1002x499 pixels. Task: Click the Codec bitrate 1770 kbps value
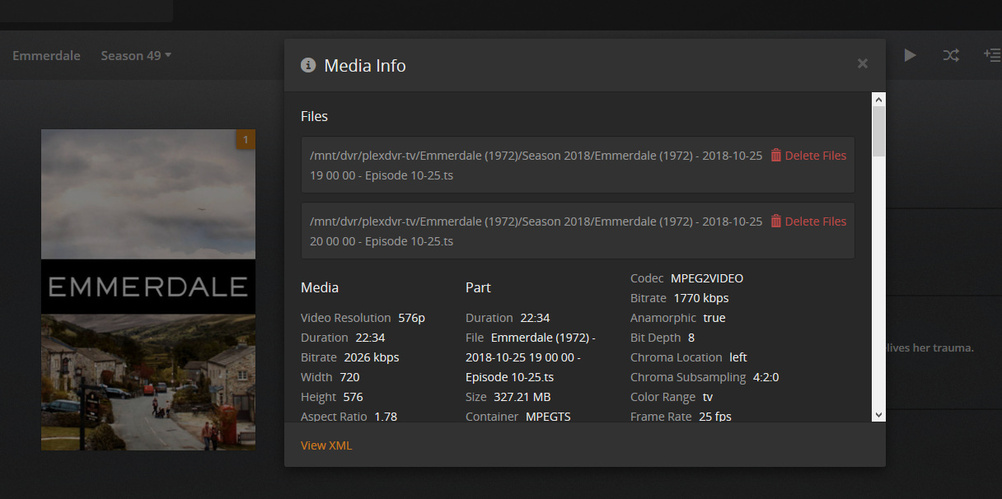[x=701, y=298]
